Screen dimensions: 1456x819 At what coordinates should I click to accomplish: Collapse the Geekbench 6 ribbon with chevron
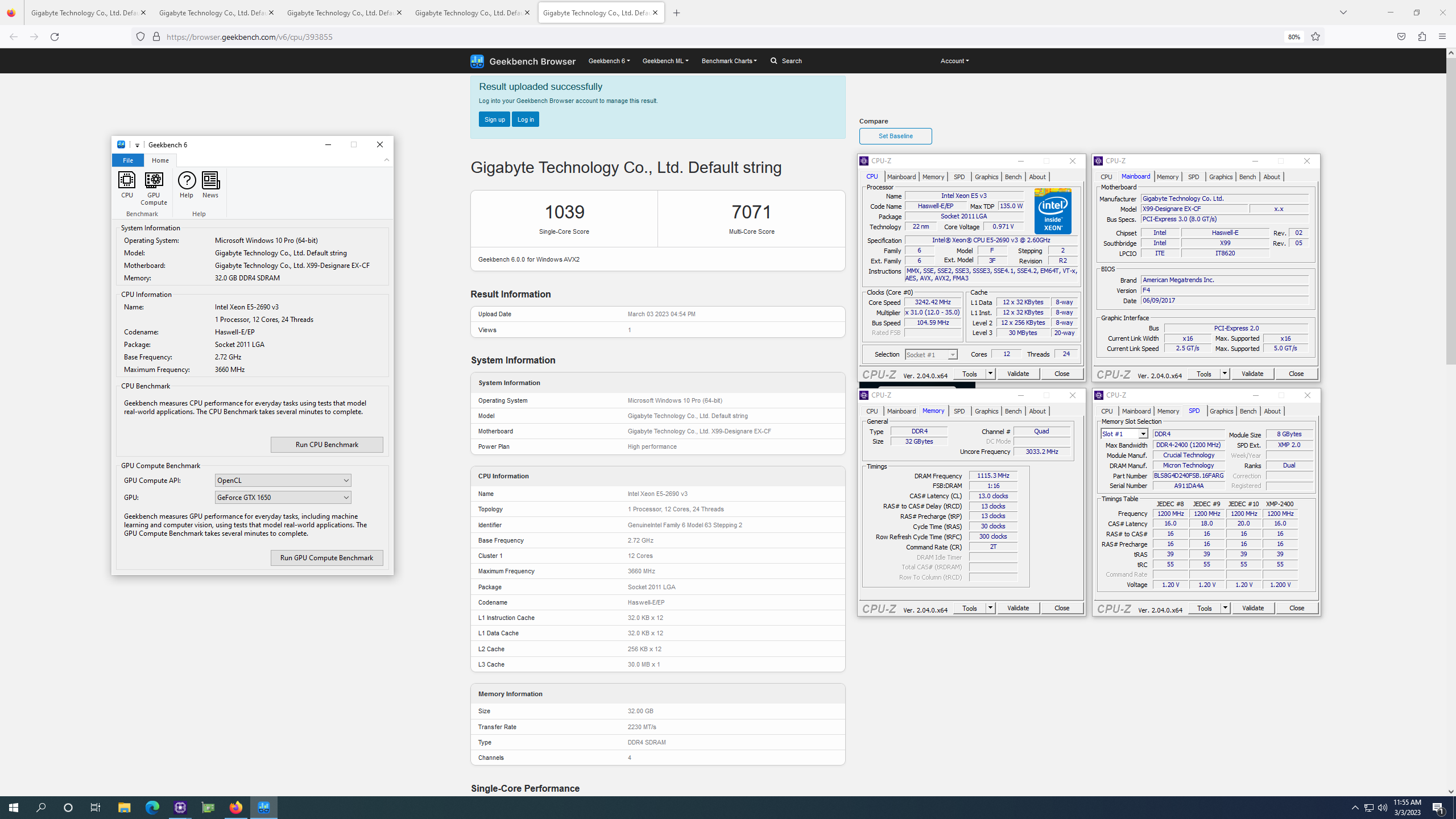click(387, 160)
